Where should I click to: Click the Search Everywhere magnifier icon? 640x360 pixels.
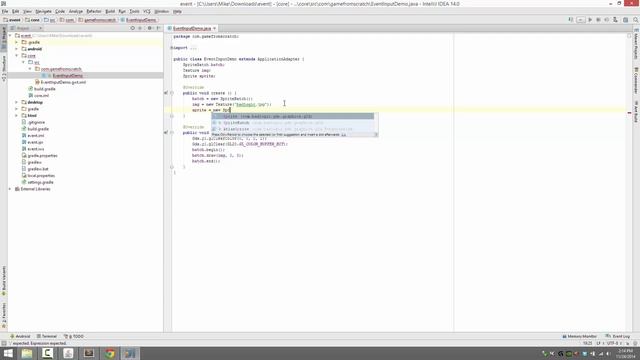636,20
